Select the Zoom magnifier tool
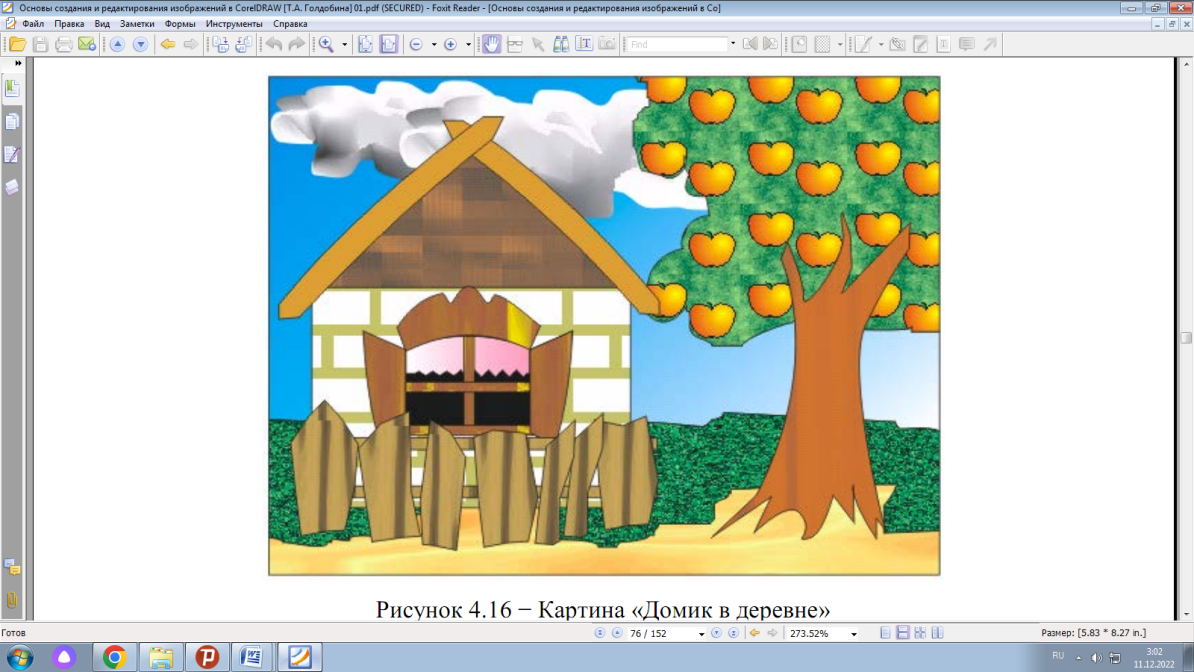 click(x=327, y=44)
